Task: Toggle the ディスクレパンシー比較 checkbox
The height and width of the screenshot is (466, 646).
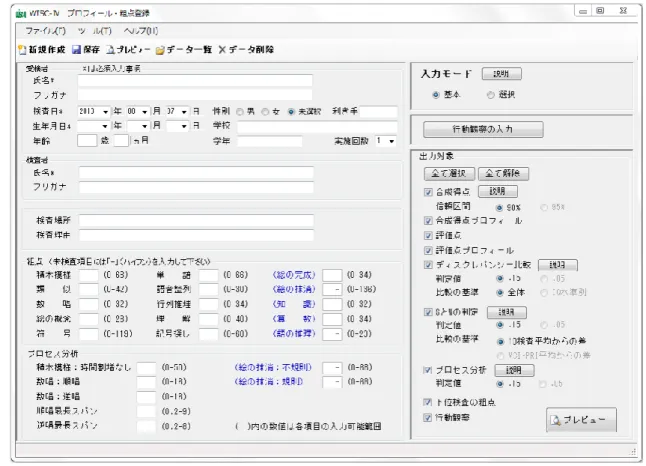Action: pos(428,265)
